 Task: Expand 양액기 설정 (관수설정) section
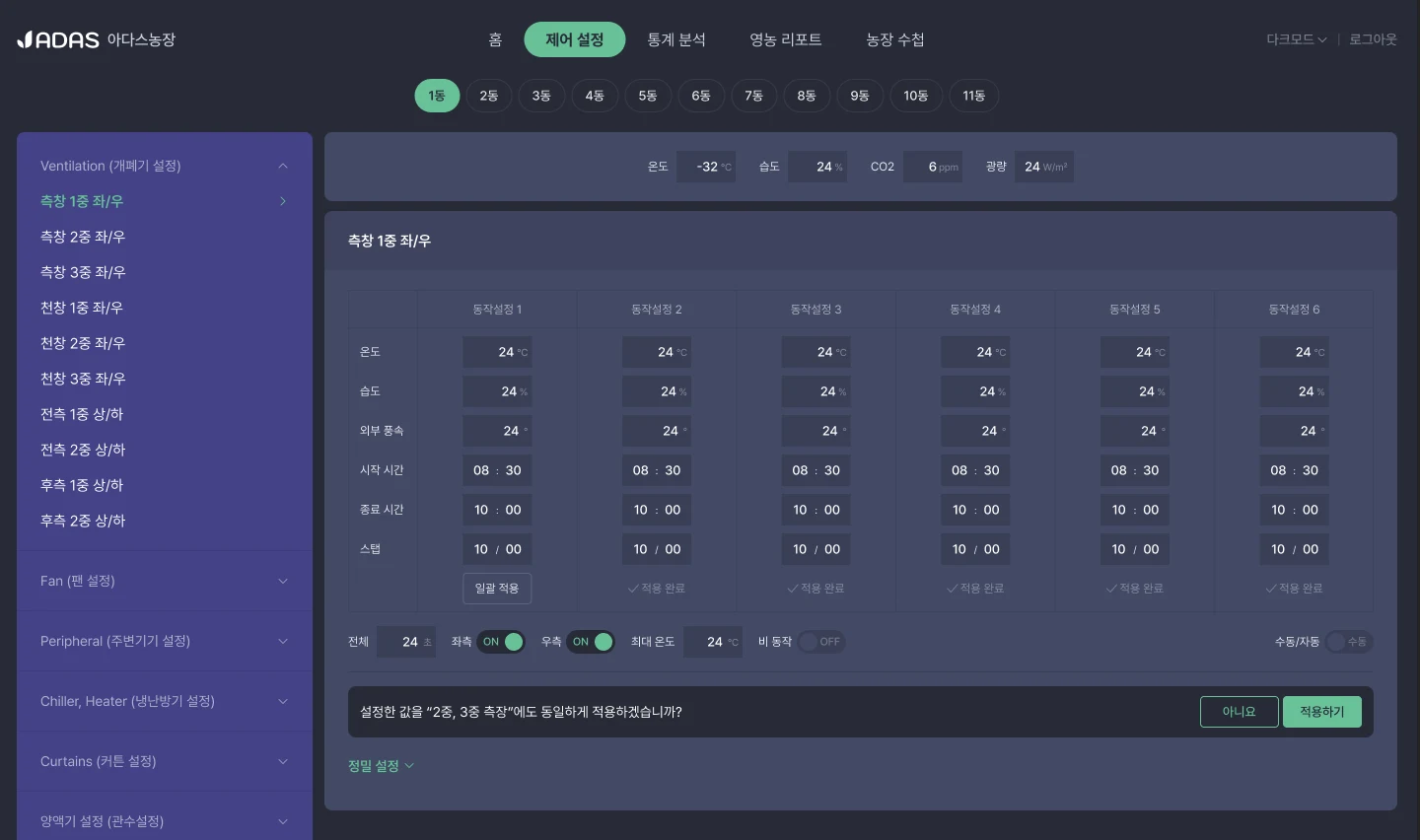[x=165, y=821]
